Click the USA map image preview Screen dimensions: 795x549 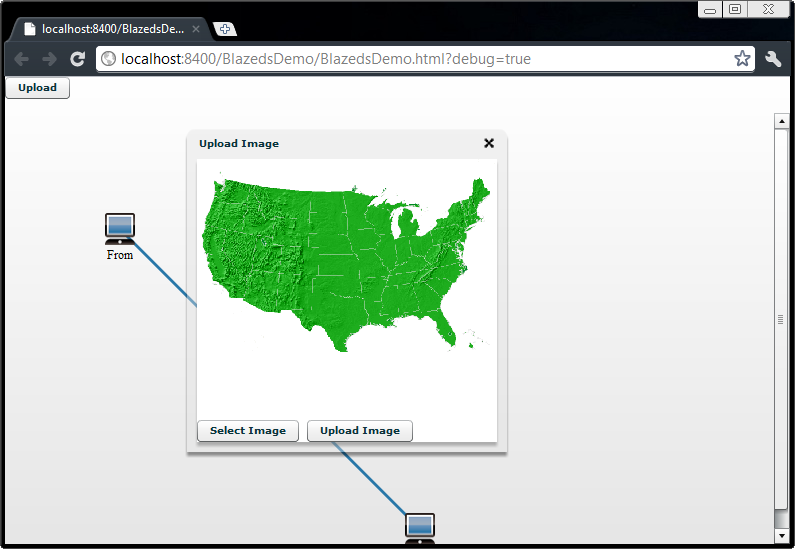347,264
